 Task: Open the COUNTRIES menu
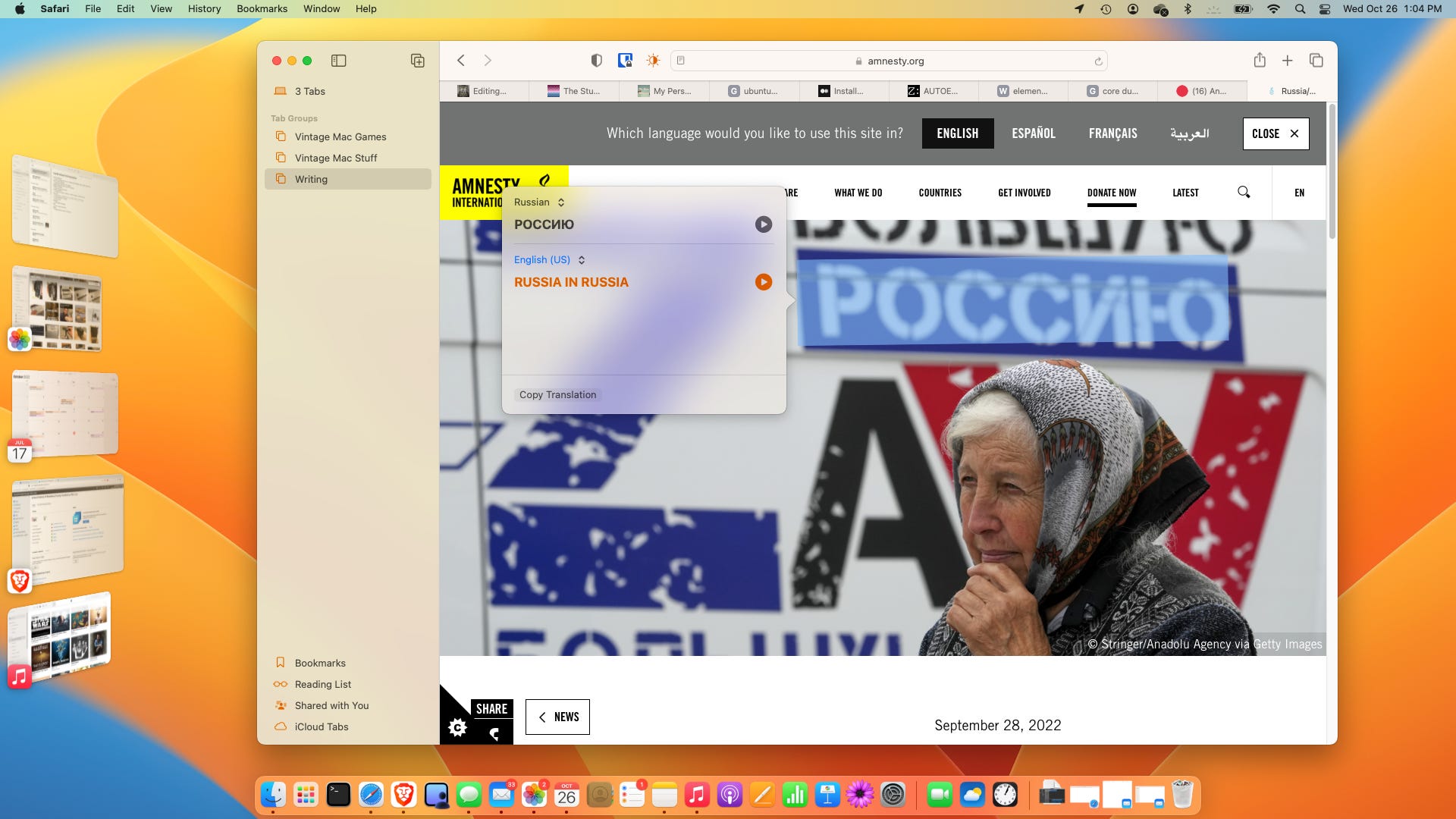(x=940, y=193)
